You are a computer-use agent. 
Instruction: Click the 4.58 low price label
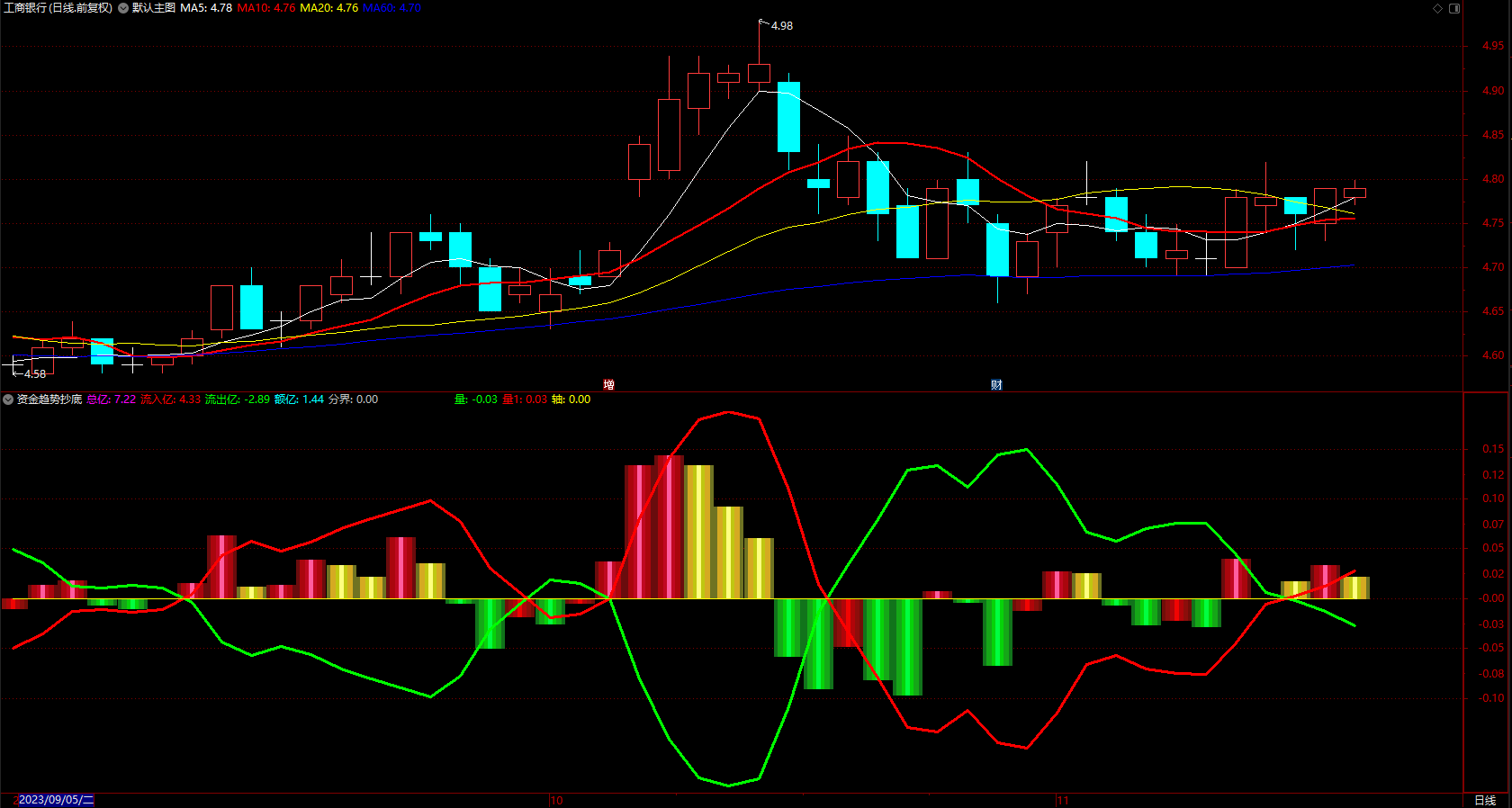click(x=35, y=374)
